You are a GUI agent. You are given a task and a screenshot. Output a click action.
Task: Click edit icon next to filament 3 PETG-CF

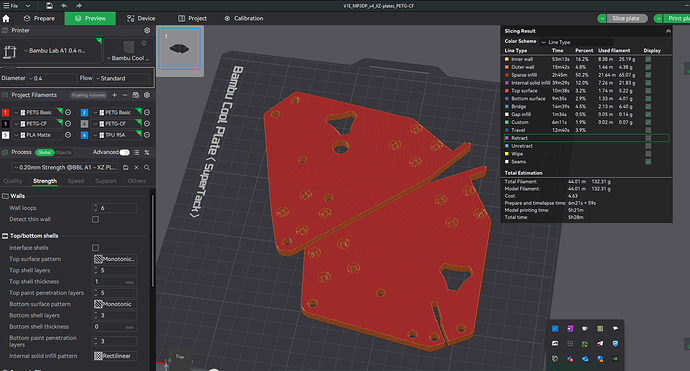click(x=68, y=124)
